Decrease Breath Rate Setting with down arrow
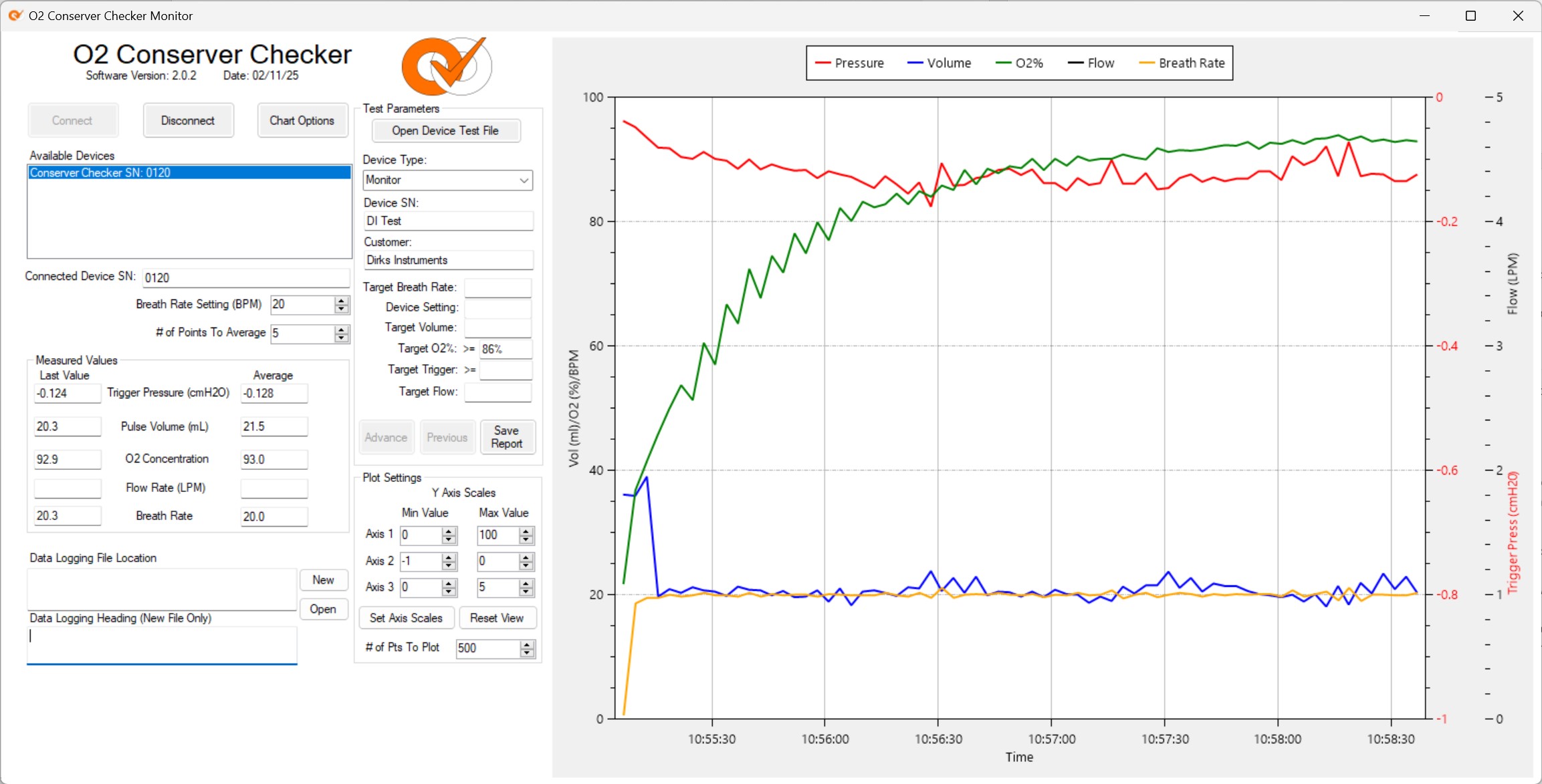Screen dimensions: 1542x784 coord(342,309)
